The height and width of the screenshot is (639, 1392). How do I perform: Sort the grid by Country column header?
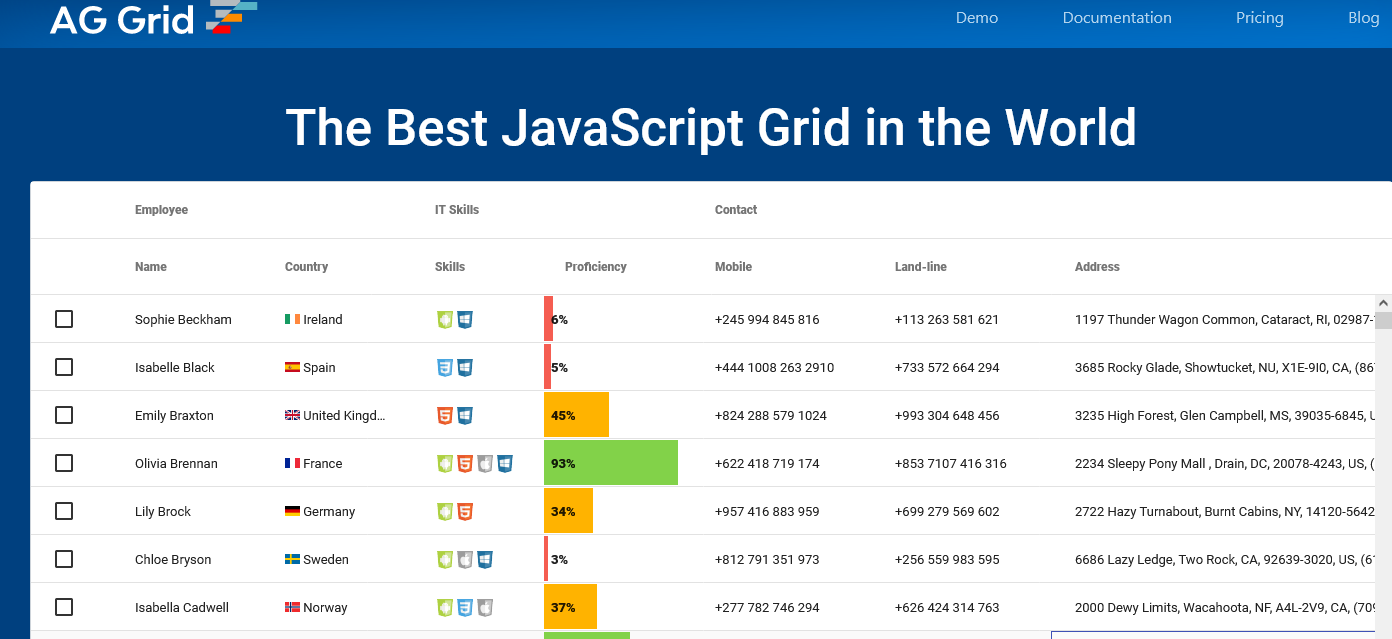pos(306,267)
